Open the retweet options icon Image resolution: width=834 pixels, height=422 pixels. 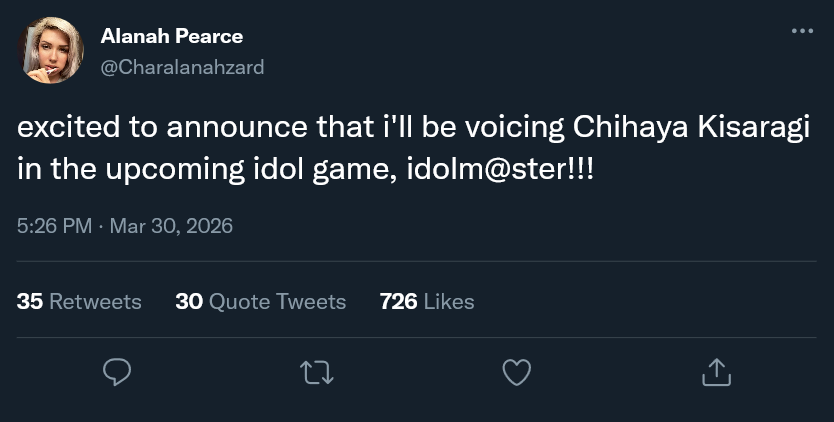[317, 373]
